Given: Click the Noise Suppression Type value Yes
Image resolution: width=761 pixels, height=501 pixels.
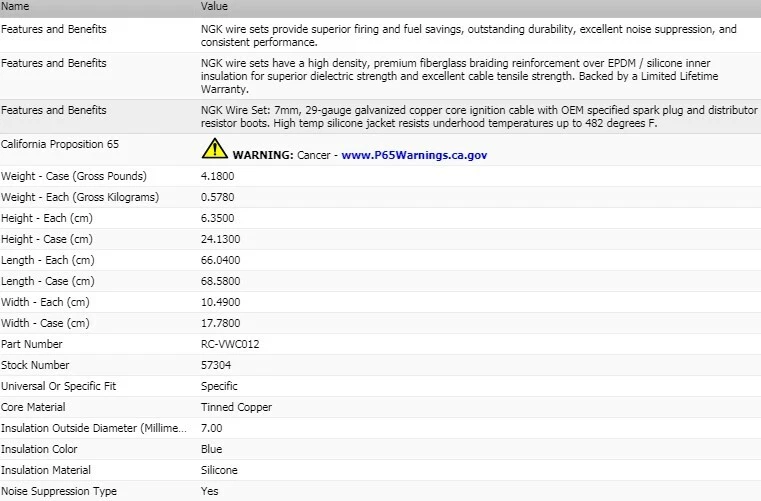Looking at the screenshot, I should tap(210, 491).
